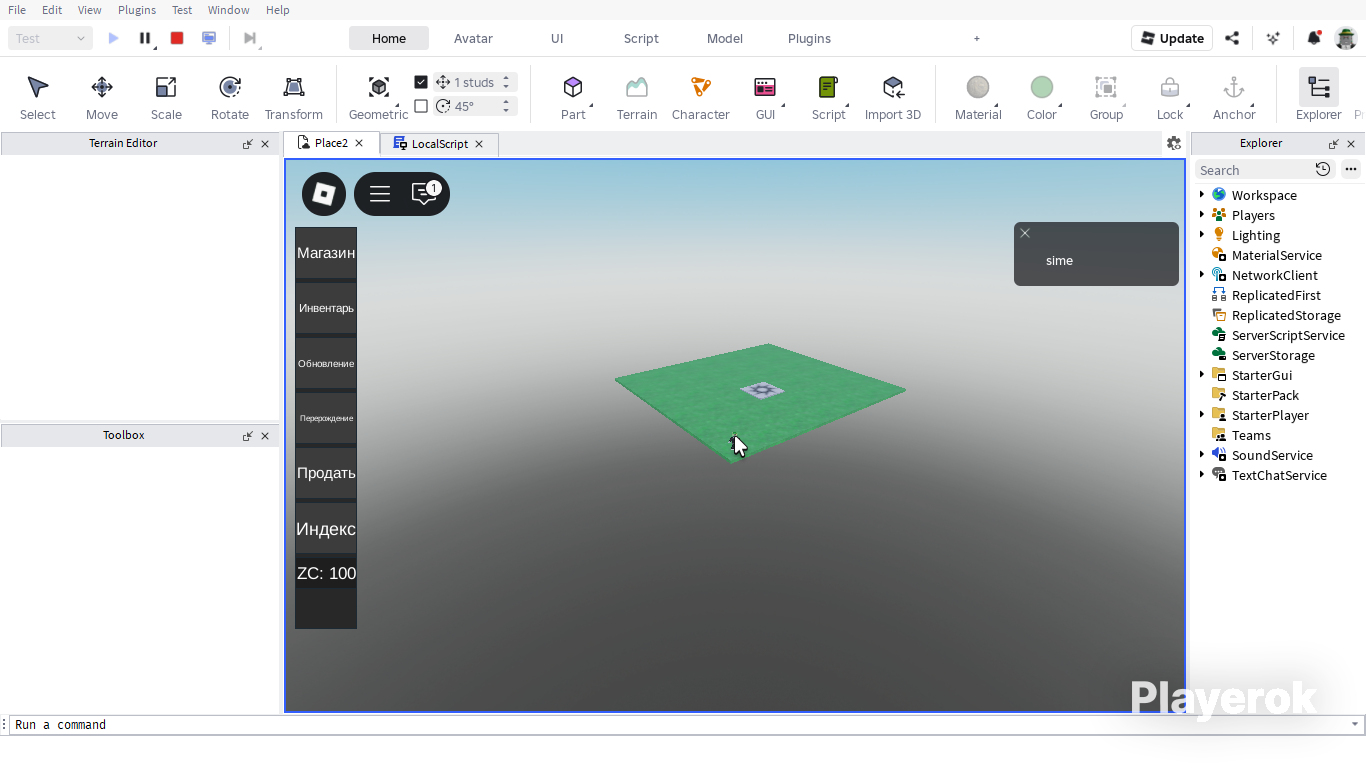
Task: Click the Group tool
Action: pos(1106,97)
